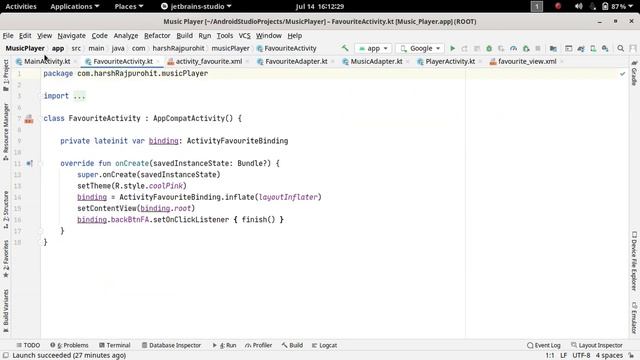Open the Google device selector dropdown
Viewport: 640px width, 360px height.
[x=420, y=48]
